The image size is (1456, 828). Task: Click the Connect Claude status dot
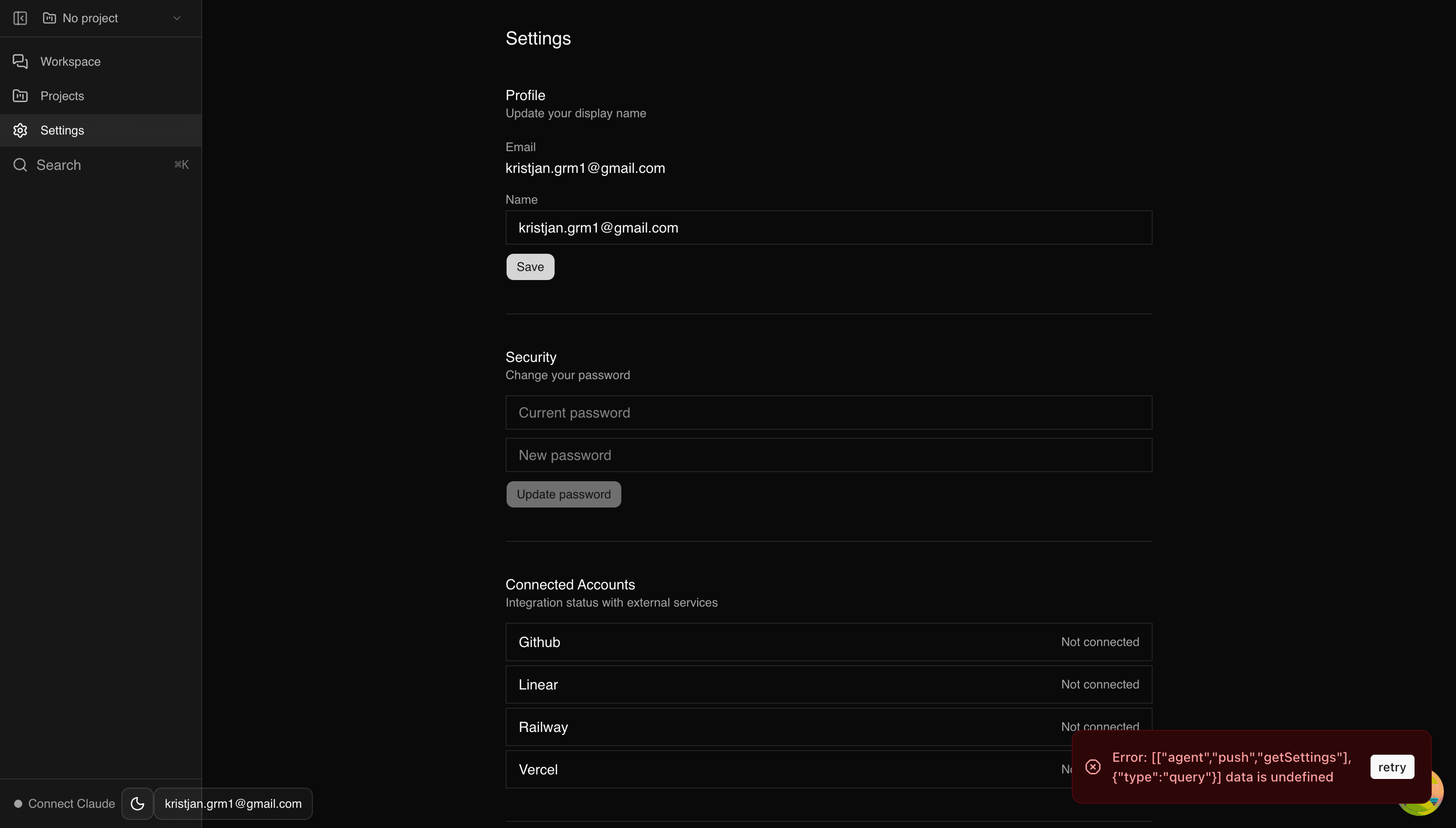pos(18,804)
